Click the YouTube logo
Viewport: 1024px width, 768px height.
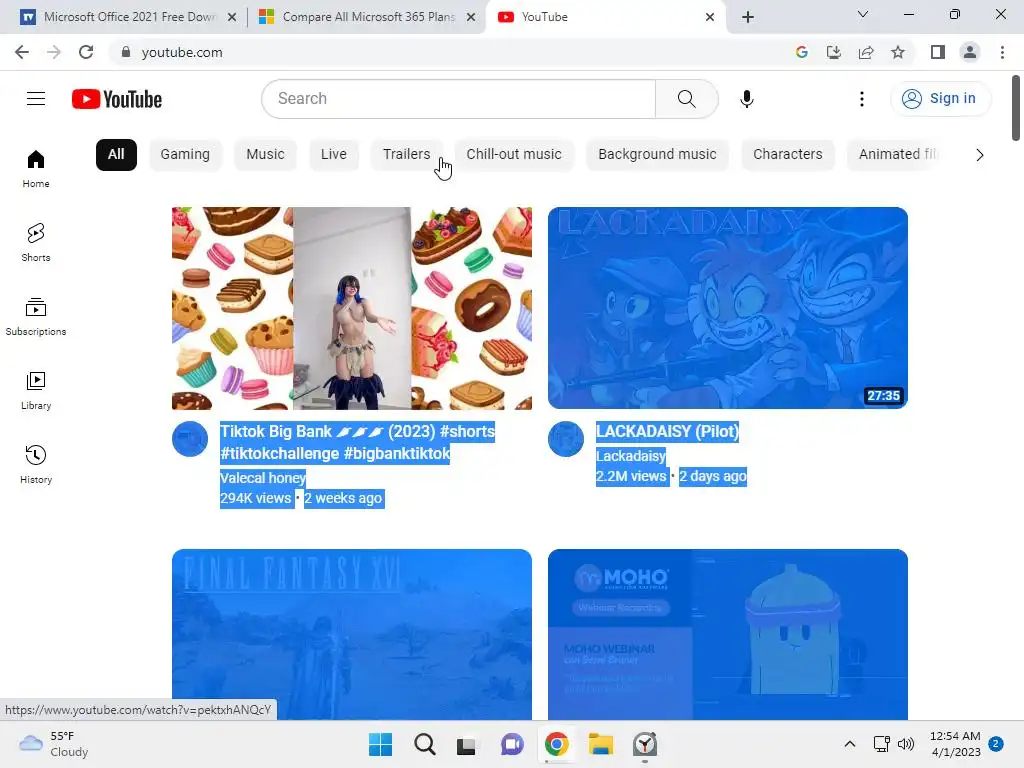117,99
